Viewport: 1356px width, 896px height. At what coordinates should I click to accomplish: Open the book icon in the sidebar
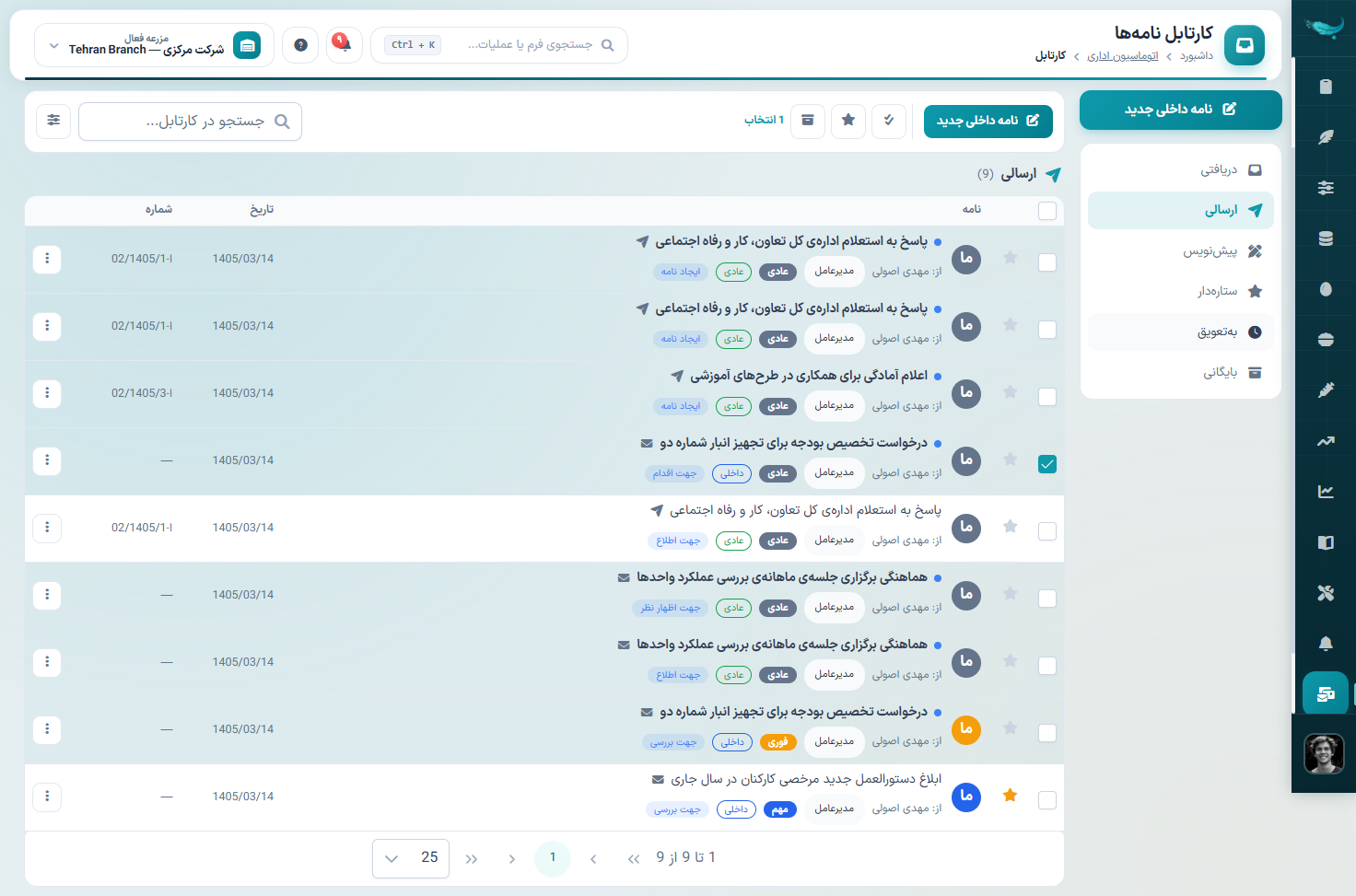1326,542
